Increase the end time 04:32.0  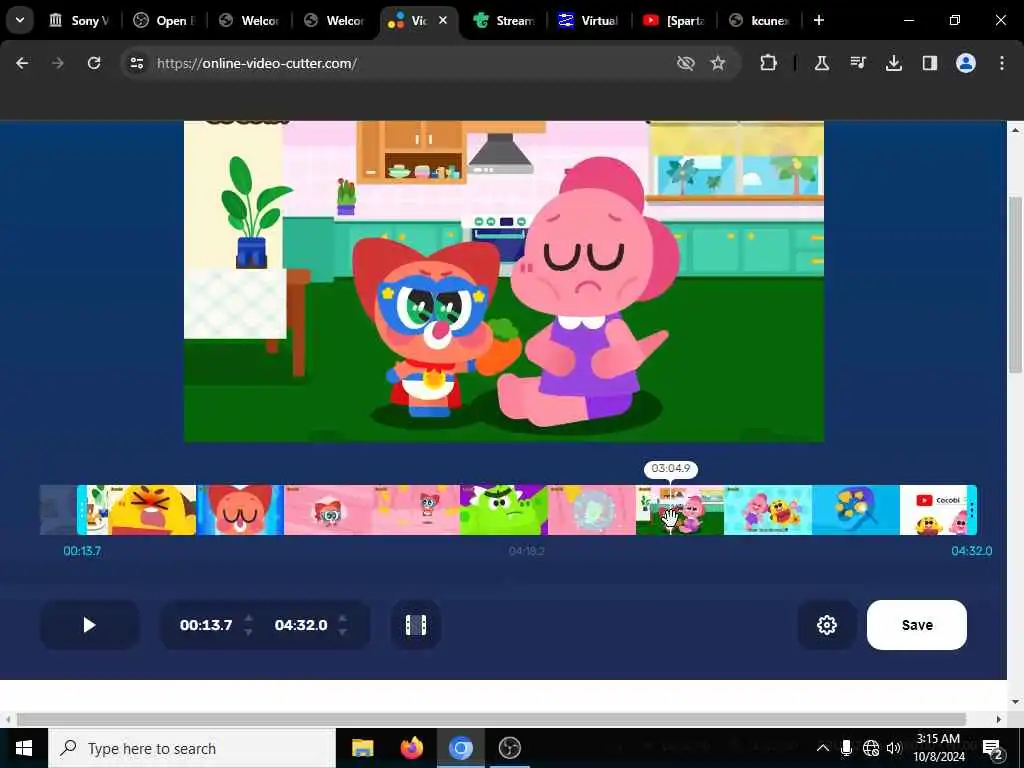[343, 618]
